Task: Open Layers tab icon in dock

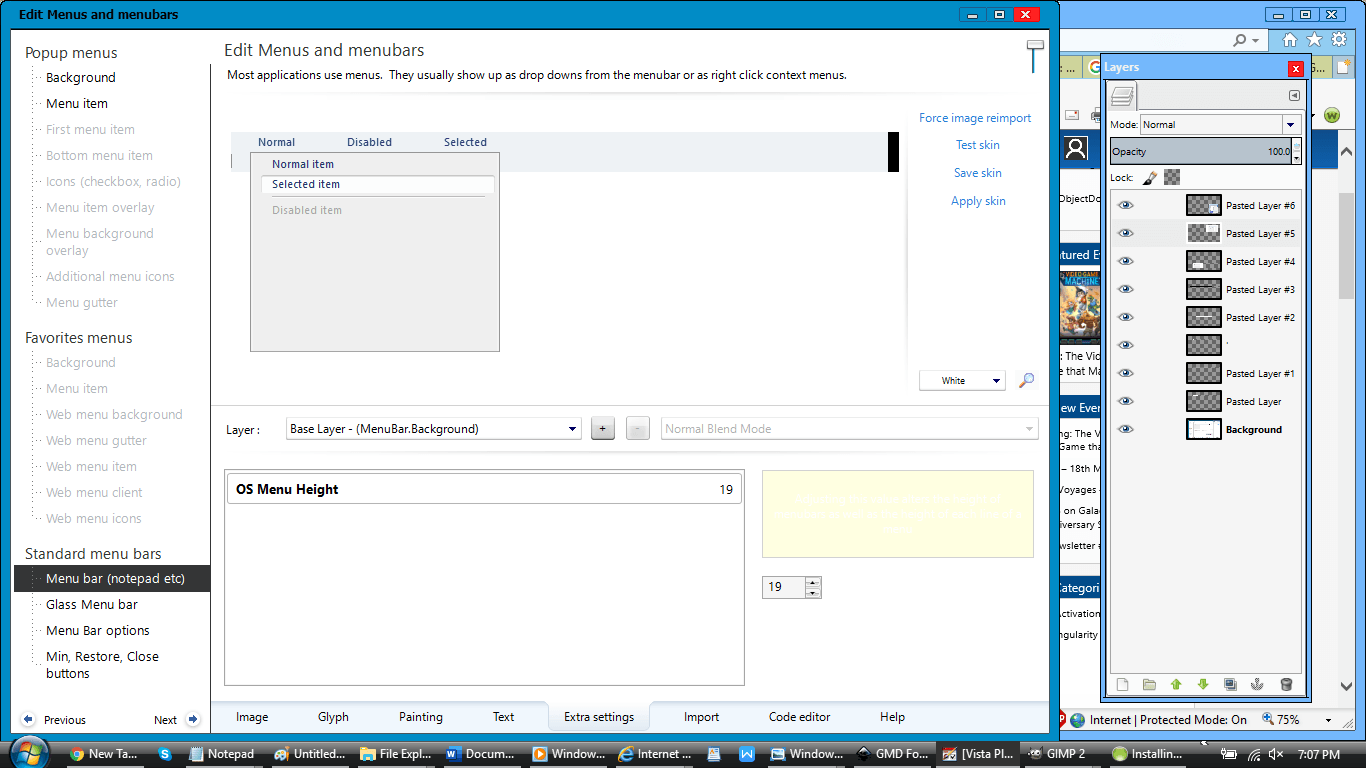Action: click(x=1123, y=96)
